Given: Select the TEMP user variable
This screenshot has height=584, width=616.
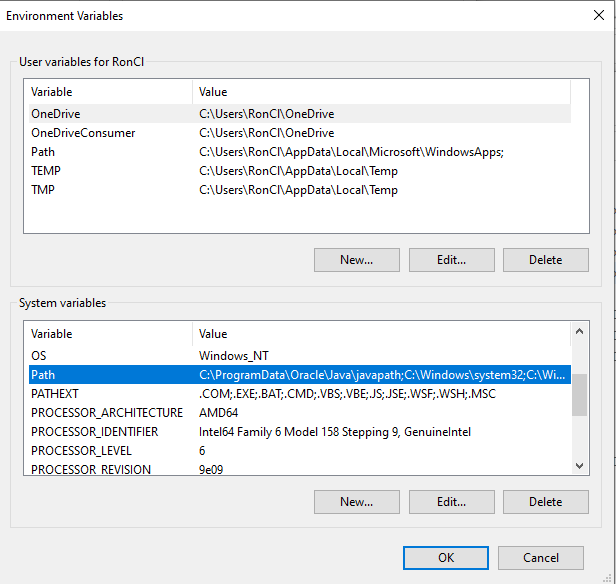Looking at the screenshot, I should pyautogui.click(x=110, y=171).
